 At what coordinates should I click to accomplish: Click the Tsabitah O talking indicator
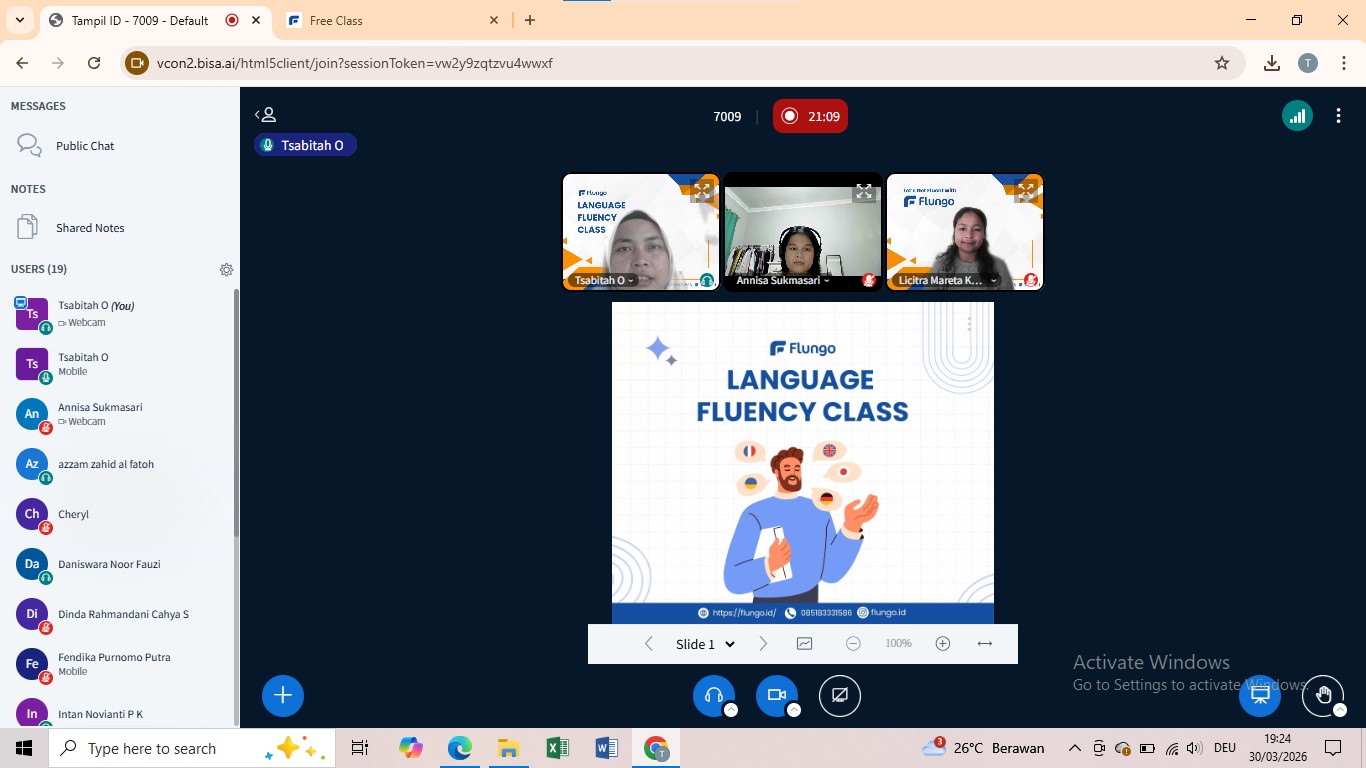coord(305,145)
